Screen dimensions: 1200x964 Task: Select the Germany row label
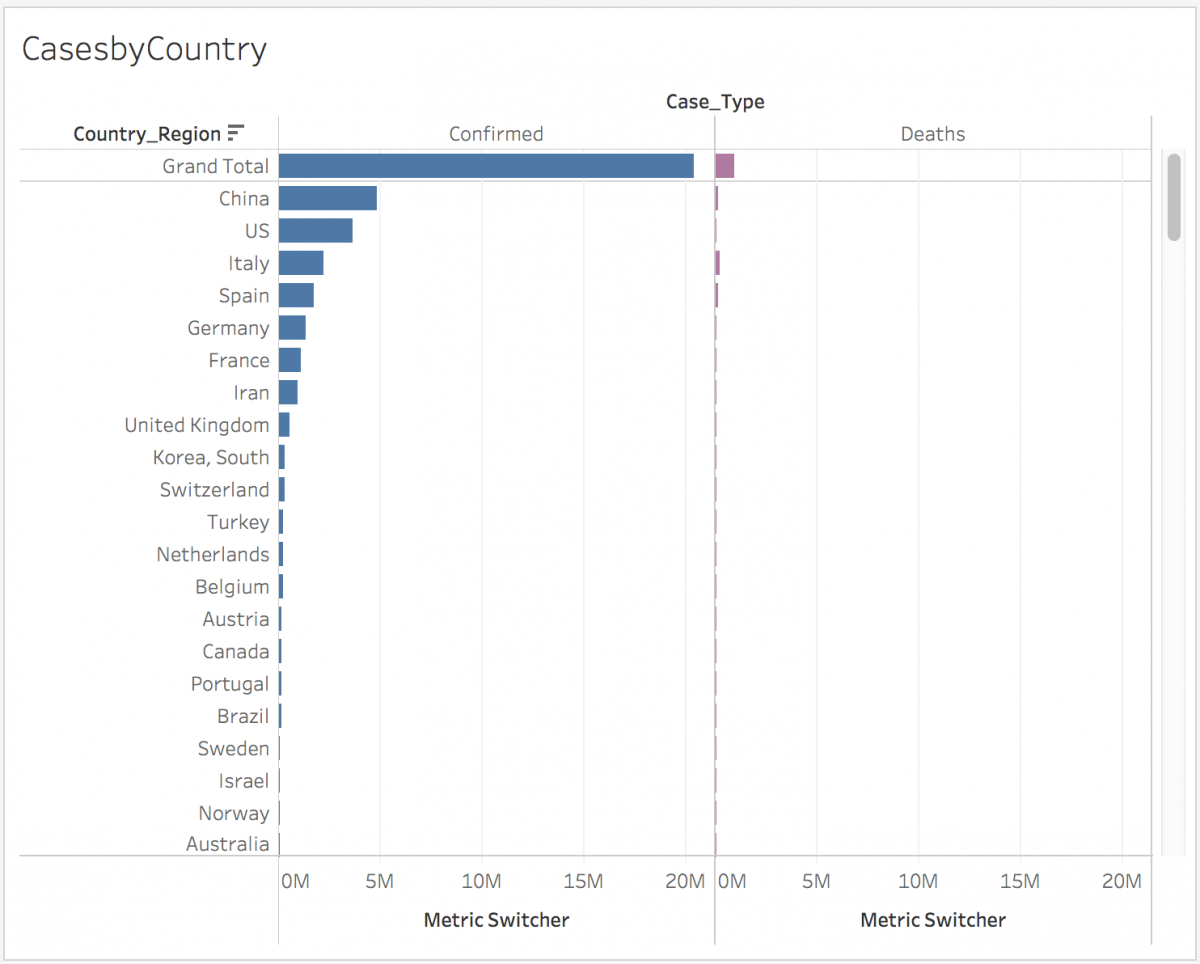(229, 327)
